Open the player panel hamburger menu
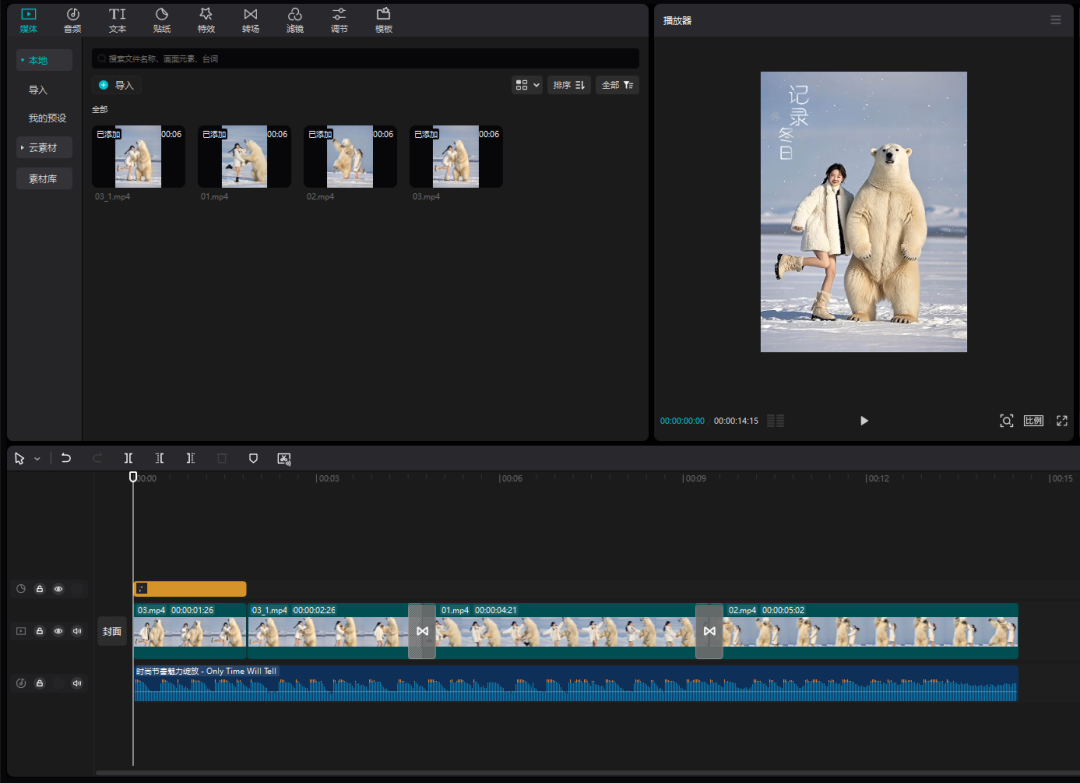Screen dimensions: 1080x783 coord(1055,20)
